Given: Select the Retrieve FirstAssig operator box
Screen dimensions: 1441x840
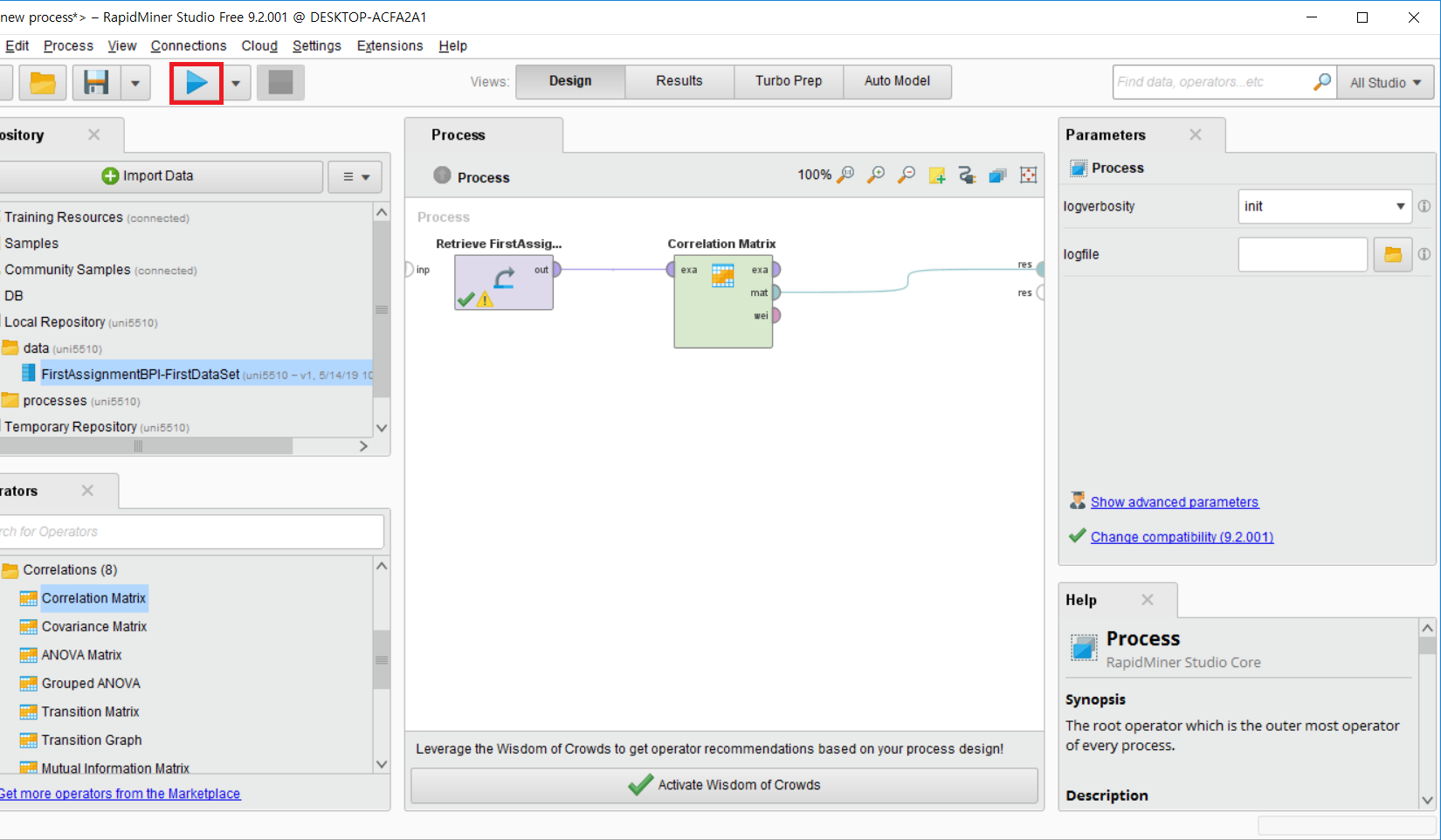Looking at the screenshot, I should point(504,282).
